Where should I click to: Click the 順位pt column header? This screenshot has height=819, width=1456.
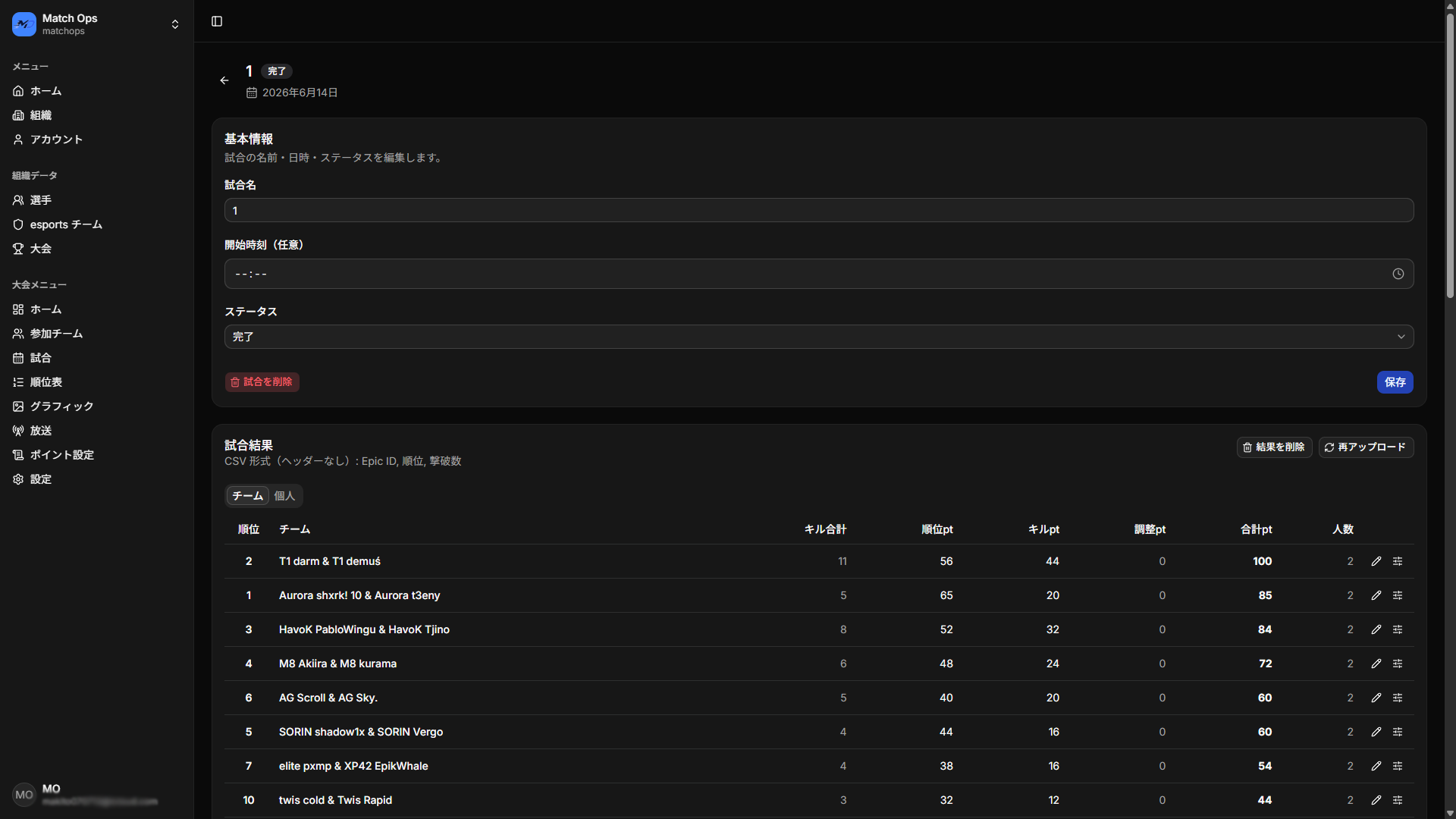point(937,529)
